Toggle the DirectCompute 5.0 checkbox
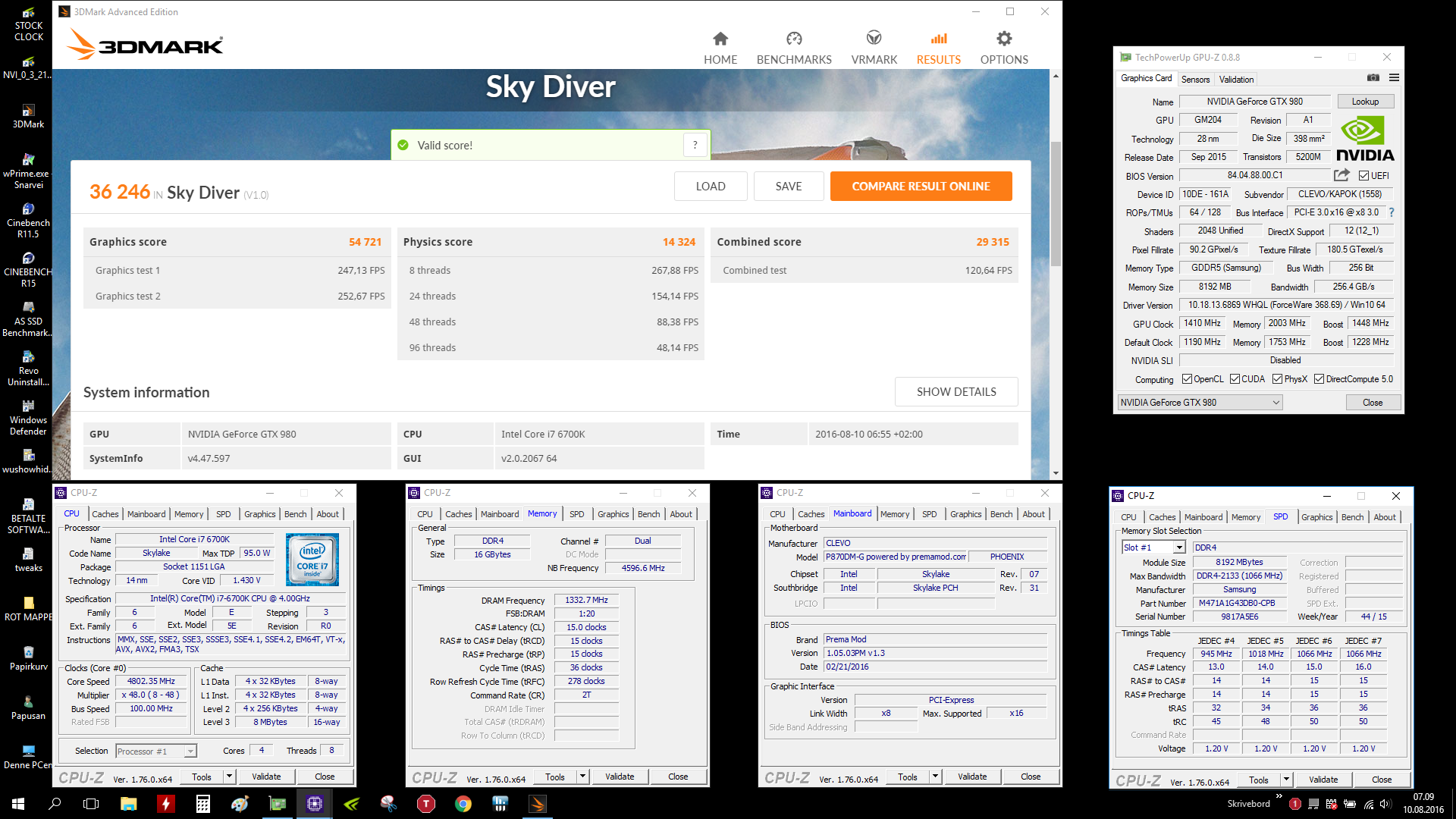 [x=1319, y=379]
